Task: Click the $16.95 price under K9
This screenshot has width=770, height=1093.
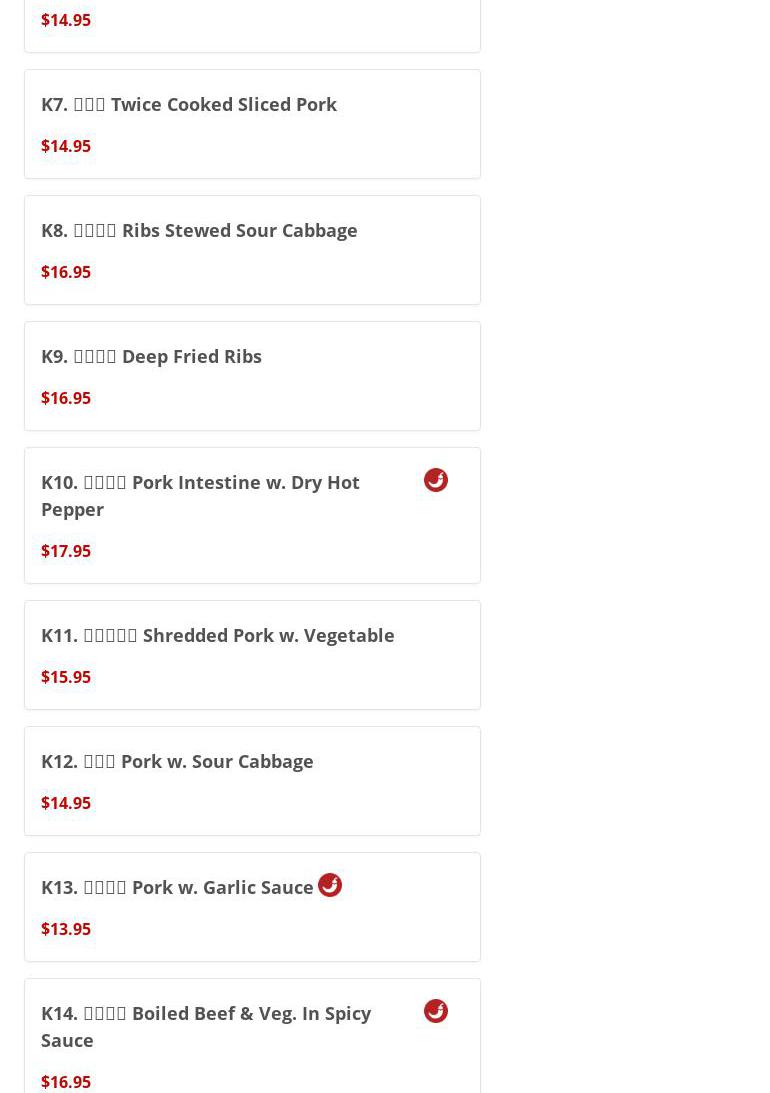Action: [x=66, y=398]
